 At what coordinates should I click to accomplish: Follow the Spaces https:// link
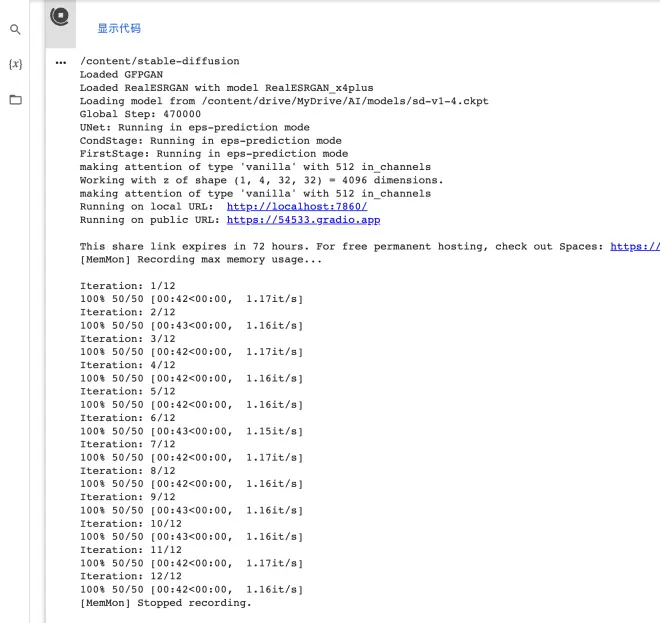tap(635, 246)
